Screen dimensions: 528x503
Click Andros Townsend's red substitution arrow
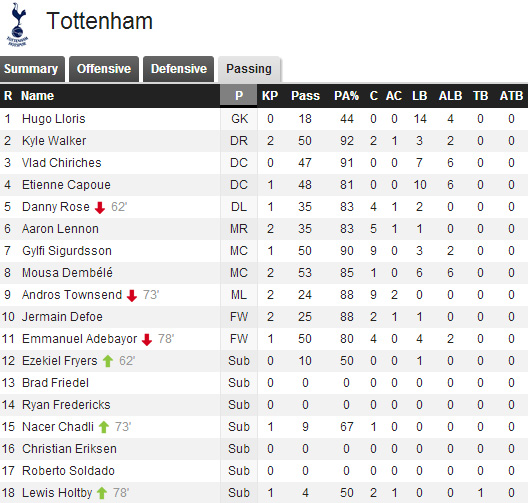pos(132,295)
